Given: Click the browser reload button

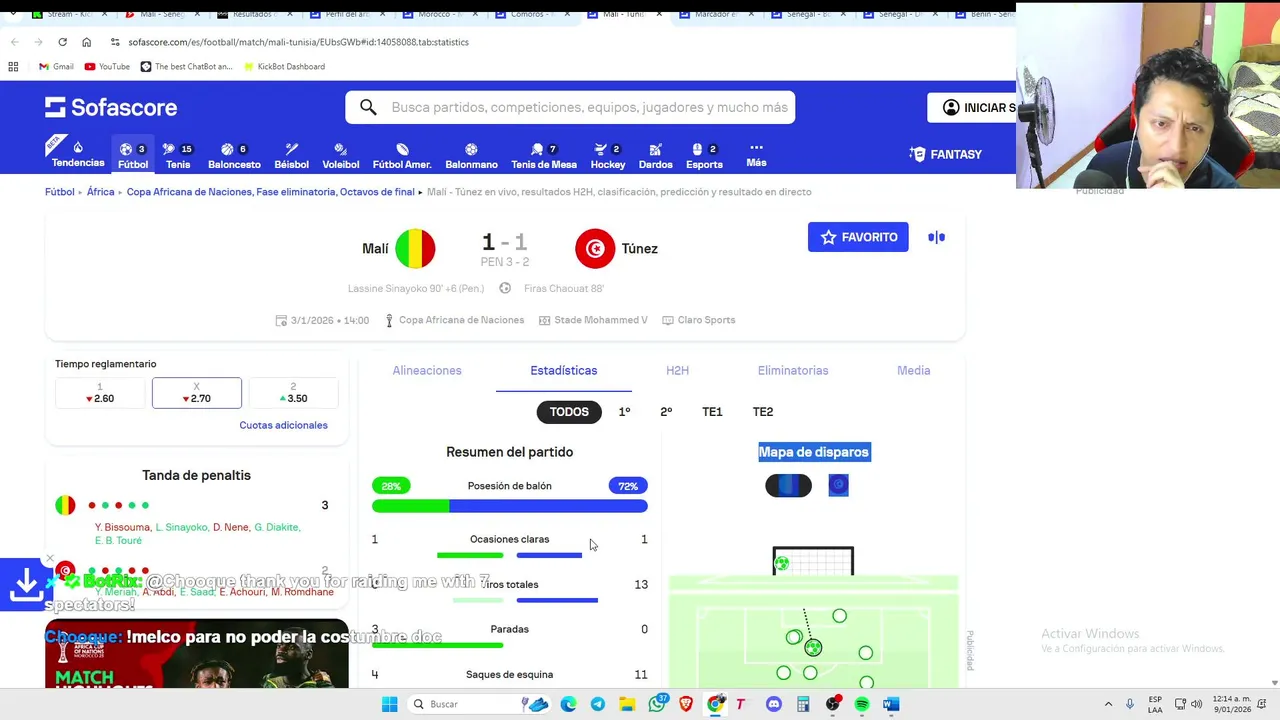Looking at the screenshot, I should point(62,42).
